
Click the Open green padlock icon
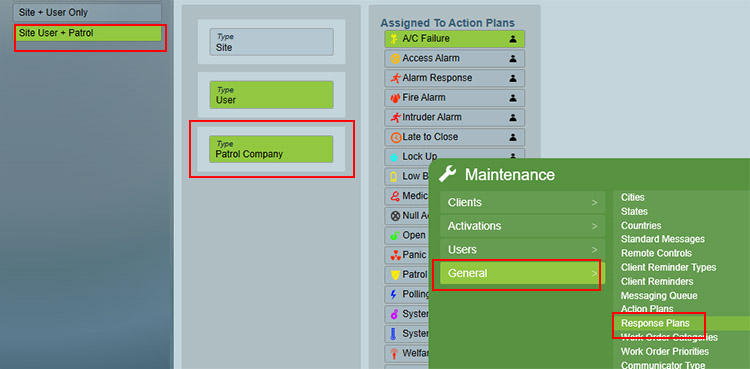tap(395, 235)
